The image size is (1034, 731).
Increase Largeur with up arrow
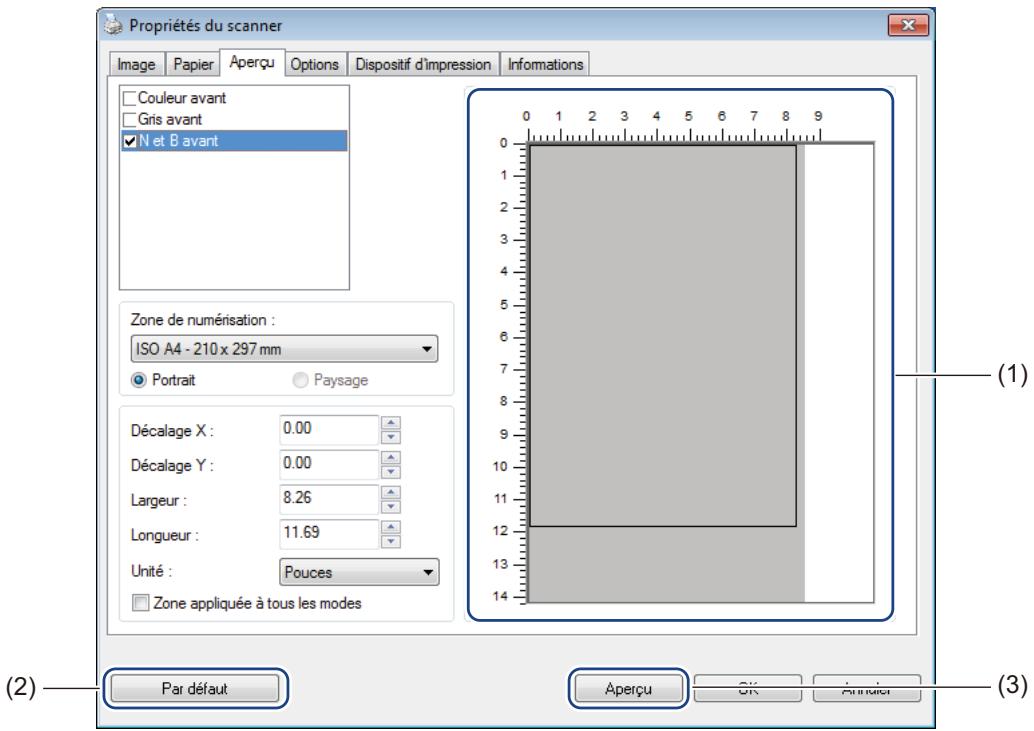(x=391, y=492)
